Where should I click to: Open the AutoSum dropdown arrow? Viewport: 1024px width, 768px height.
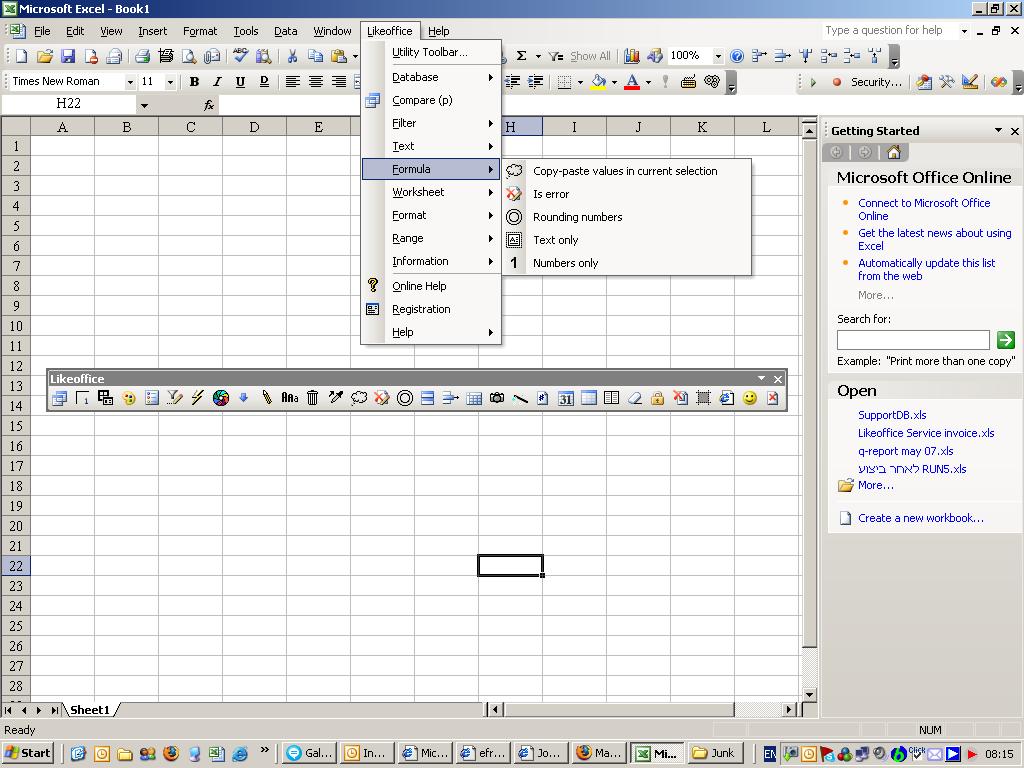[538, 57]
